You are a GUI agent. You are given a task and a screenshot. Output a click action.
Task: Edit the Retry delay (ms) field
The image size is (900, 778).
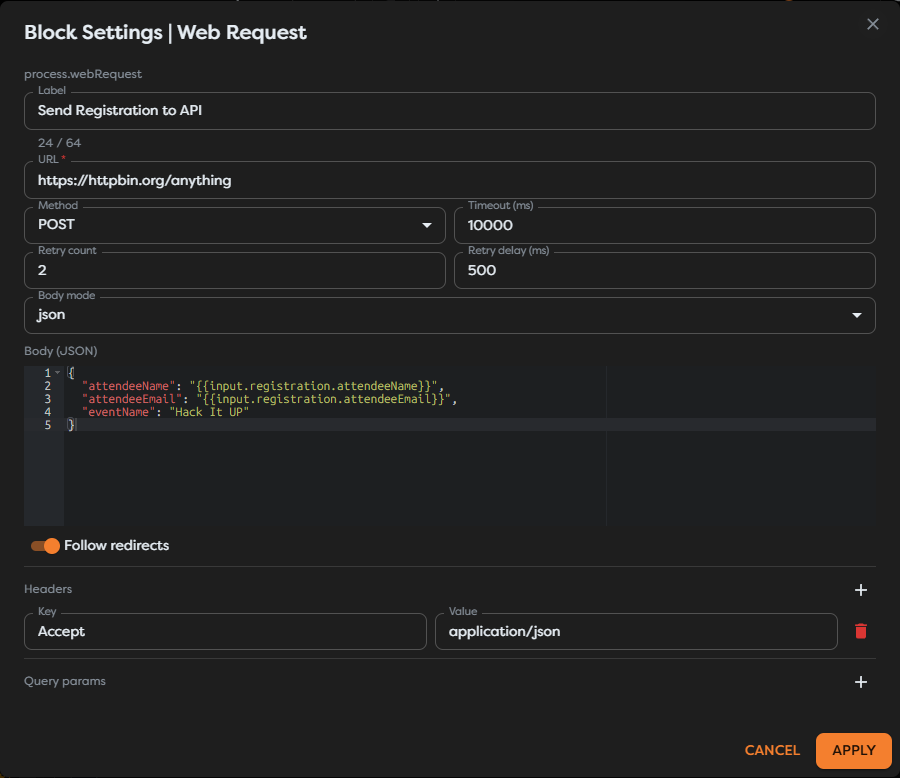(x=665, y=270)
